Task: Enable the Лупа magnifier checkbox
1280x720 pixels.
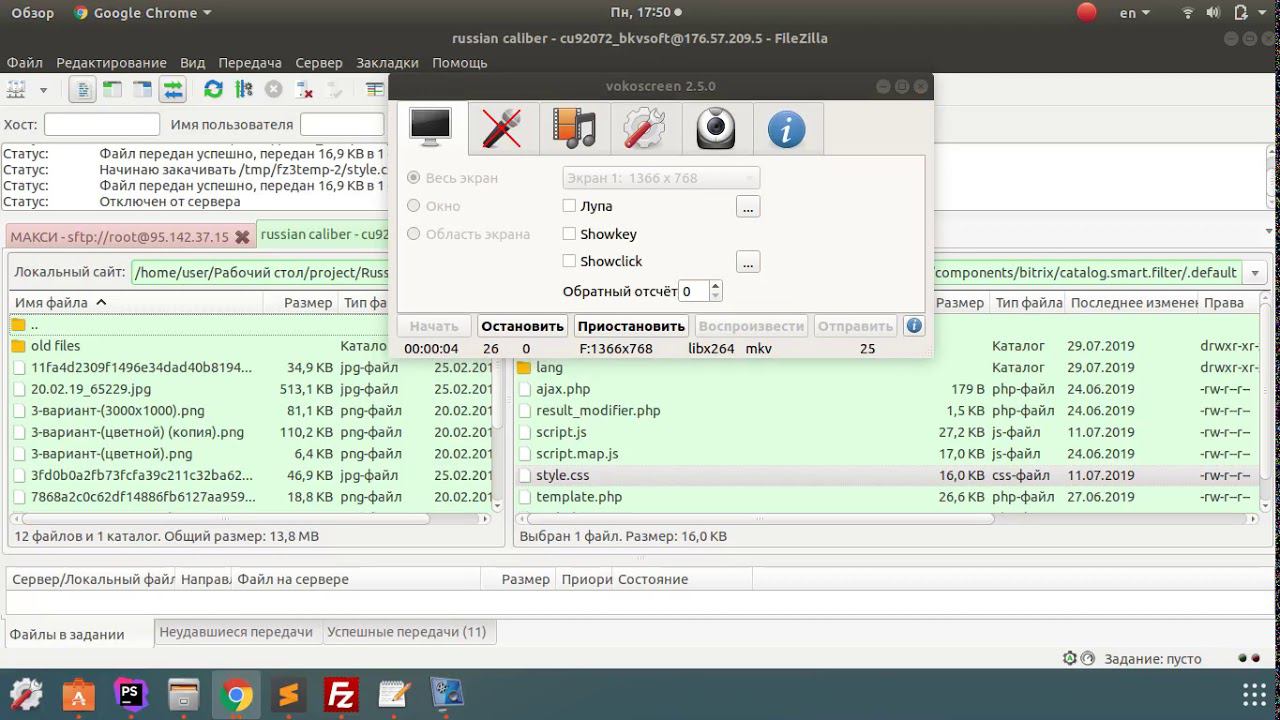Action: point(569,206)
